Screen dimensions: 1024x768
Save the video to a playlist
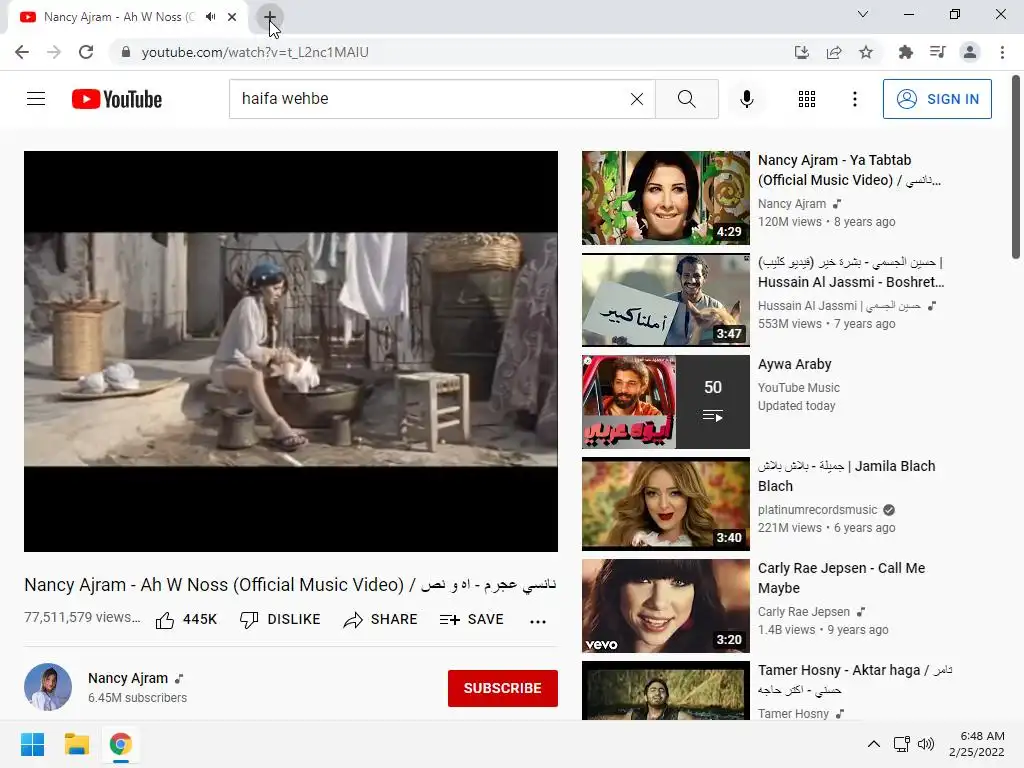click(x=472, y=619)
